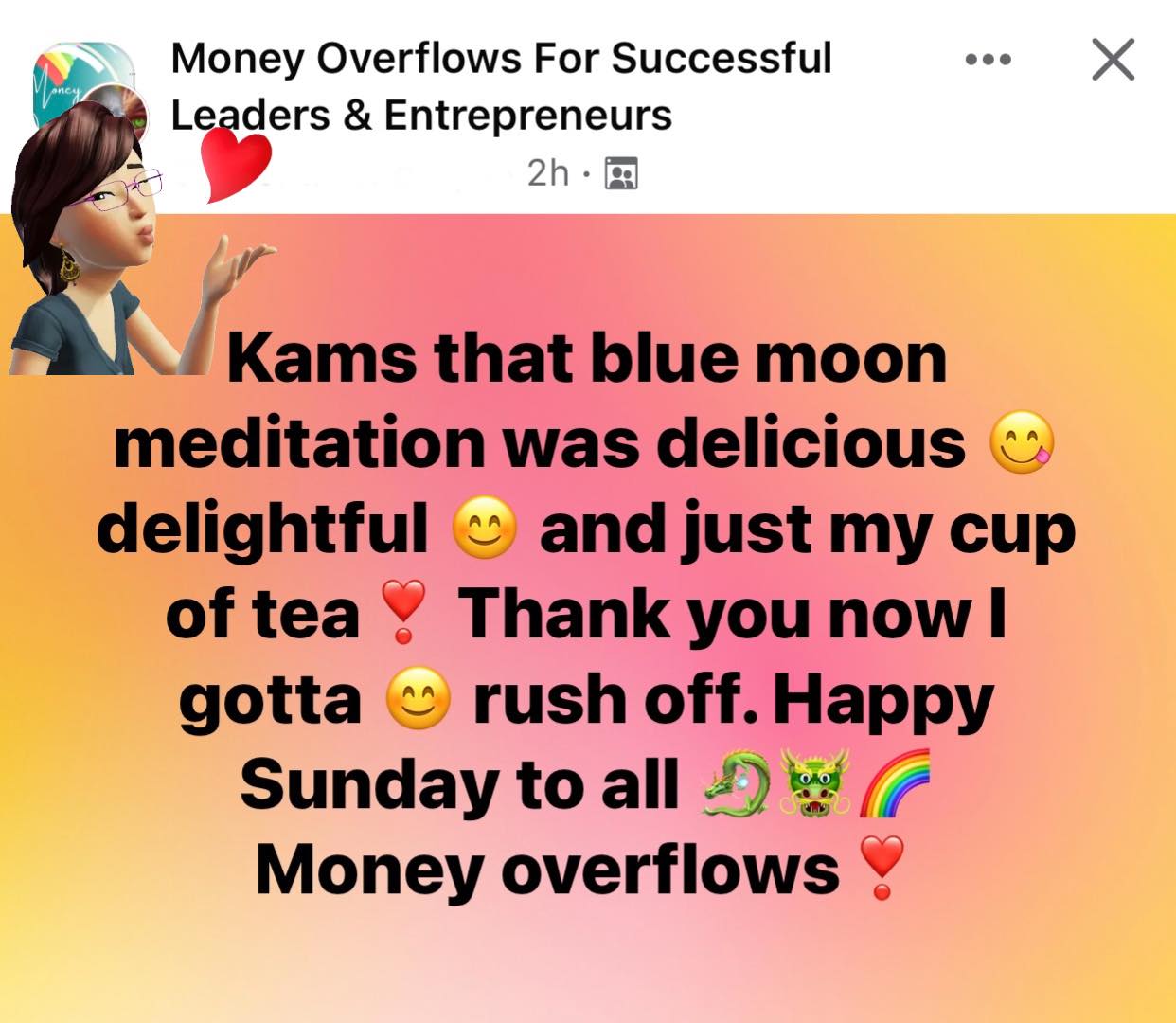1176x1023 pixels.
Task: Click the dragon face emoji
Action: coord(814,783)
